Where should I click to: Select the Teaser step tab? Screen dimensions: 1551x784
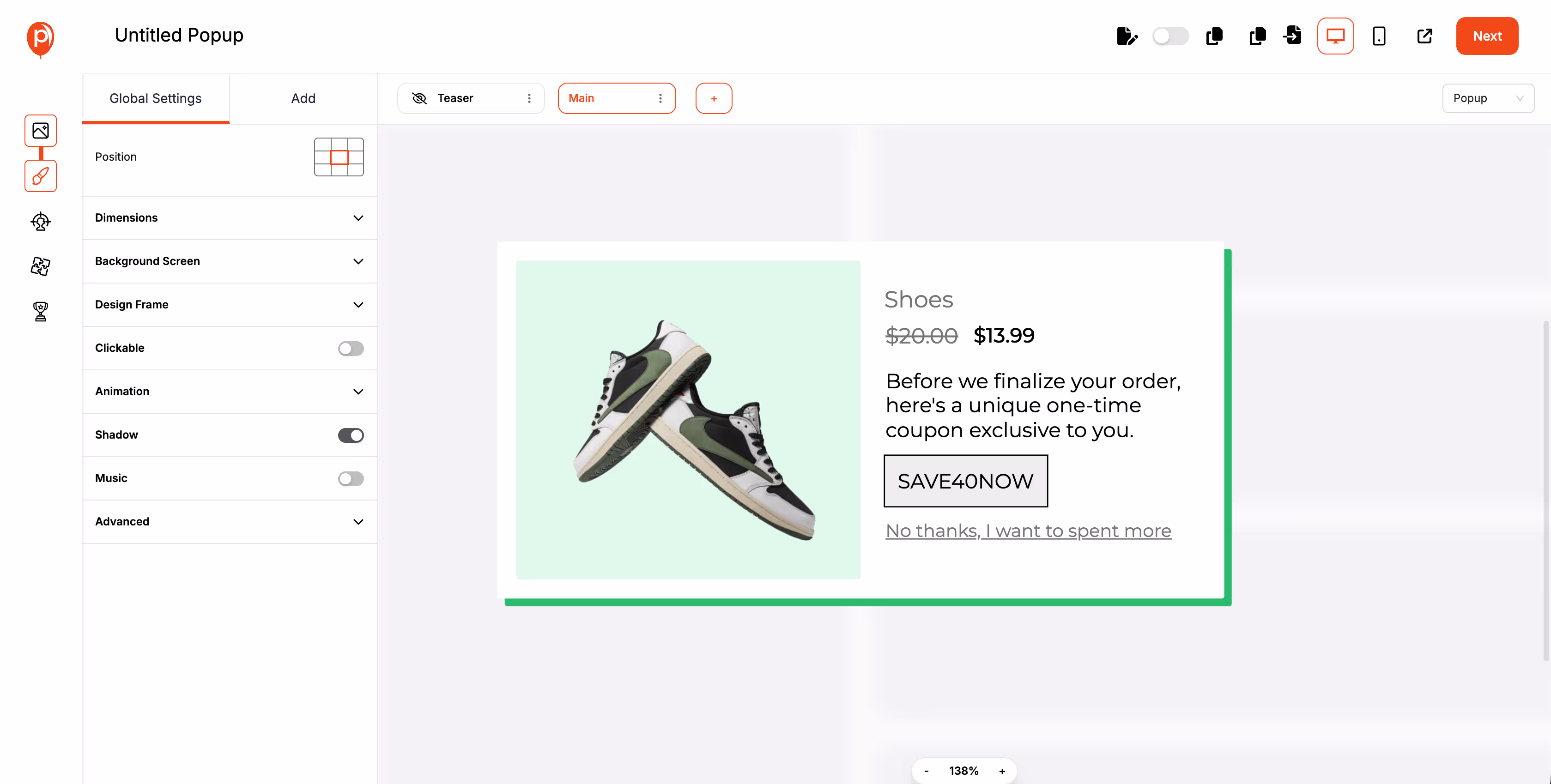[456, 97]
